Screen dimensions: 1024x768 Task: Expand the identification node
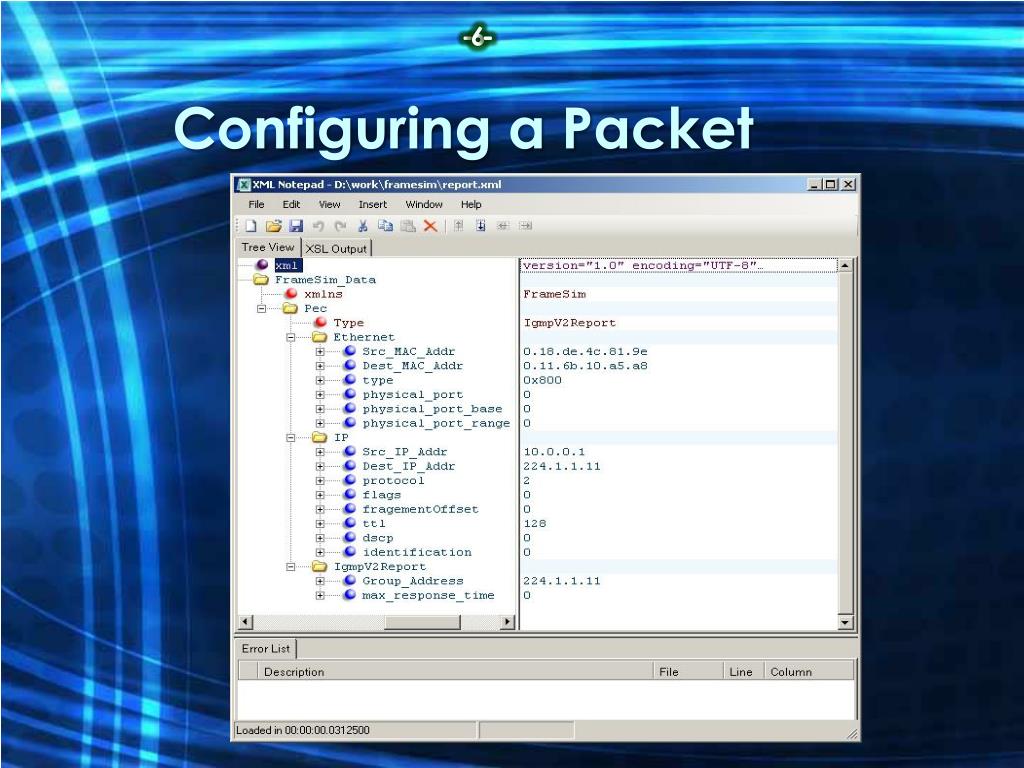[320, 552]
